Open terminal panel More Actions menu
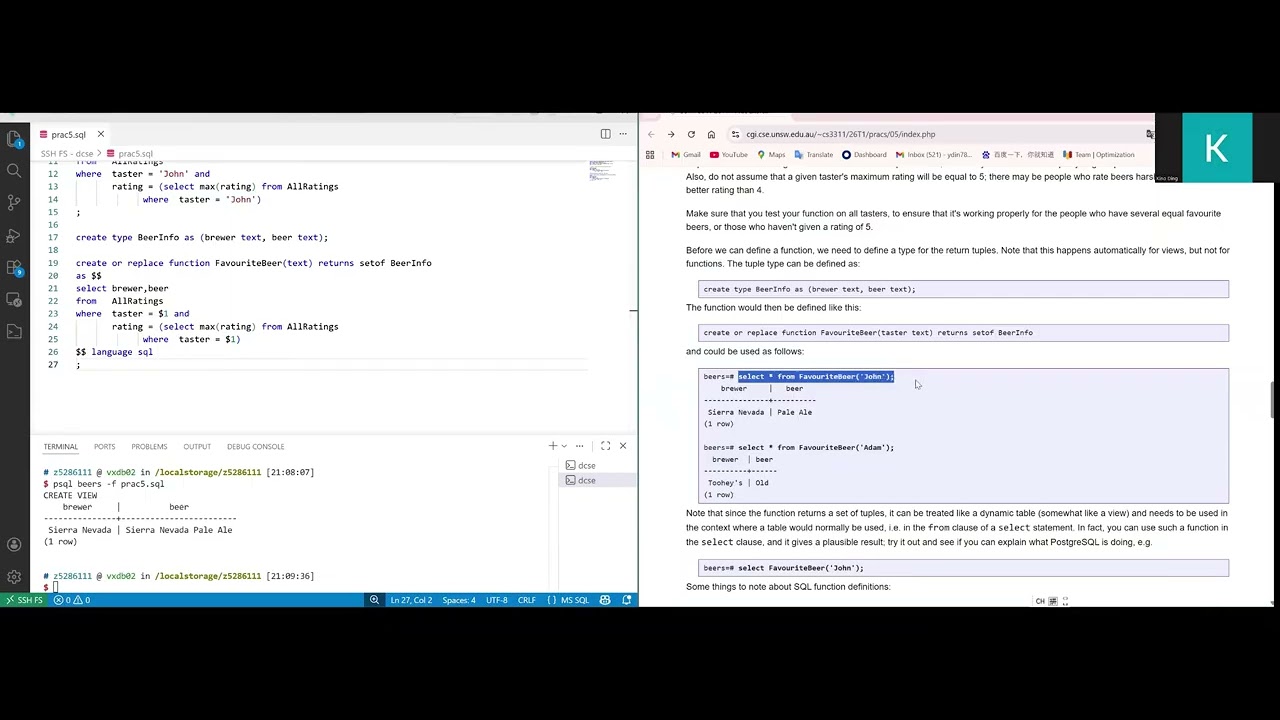 tap(580, 446)
